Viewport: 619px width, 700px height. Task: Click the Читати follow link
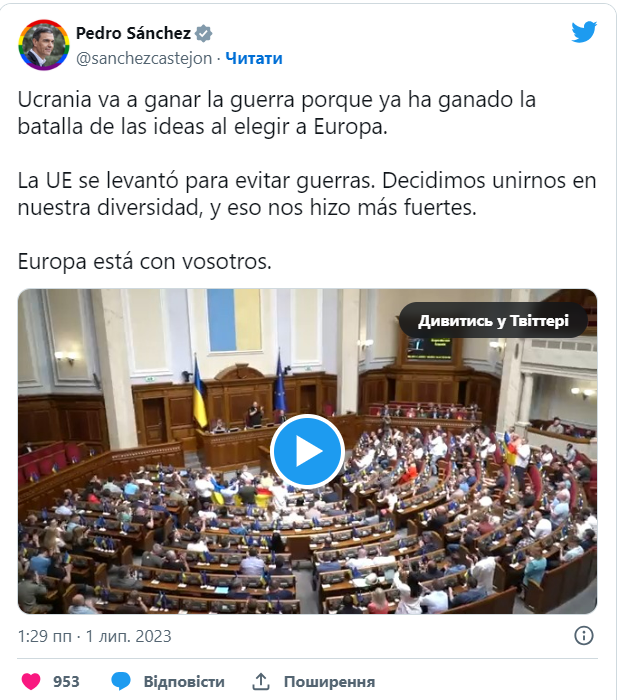click(x=254, y=58)
